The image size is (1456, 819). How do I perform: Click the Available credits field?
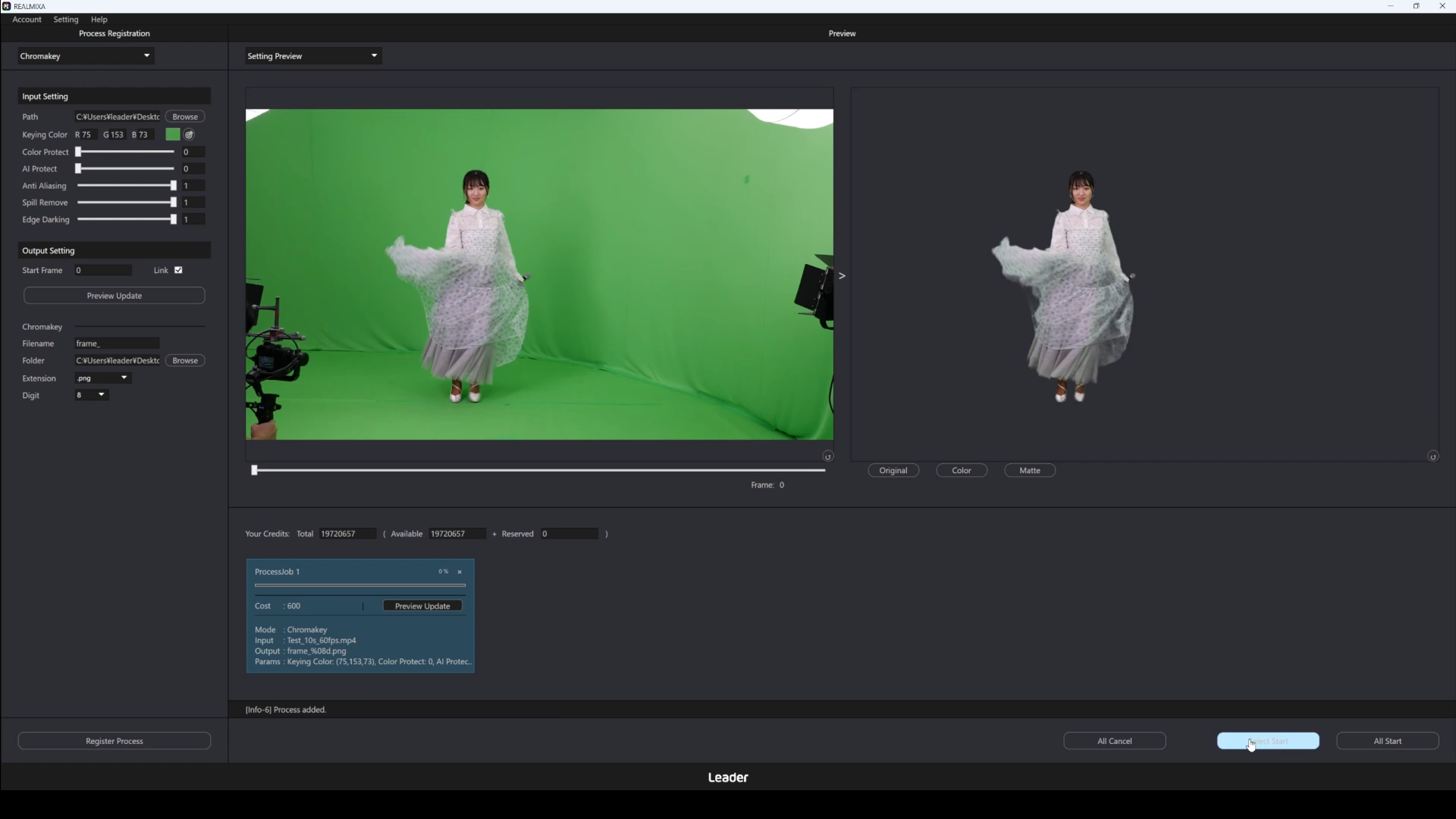tap(457, 534)
